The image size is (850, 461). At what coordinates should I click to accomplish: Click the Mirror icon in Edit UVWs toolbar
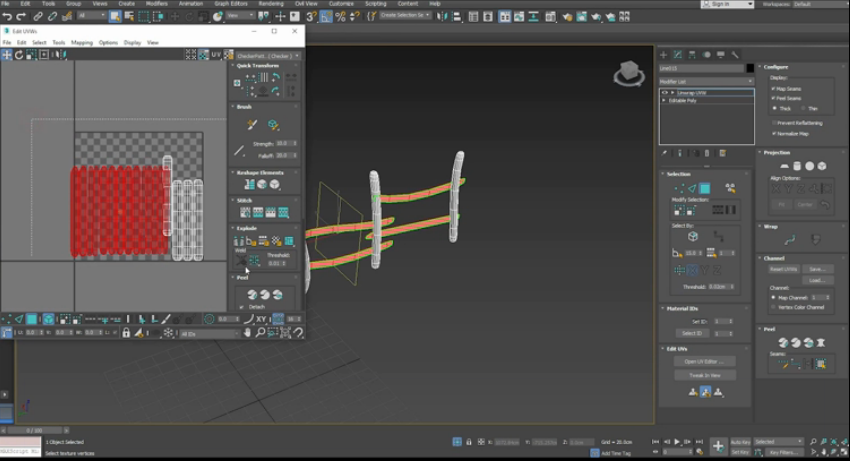(x=59, y=55)
